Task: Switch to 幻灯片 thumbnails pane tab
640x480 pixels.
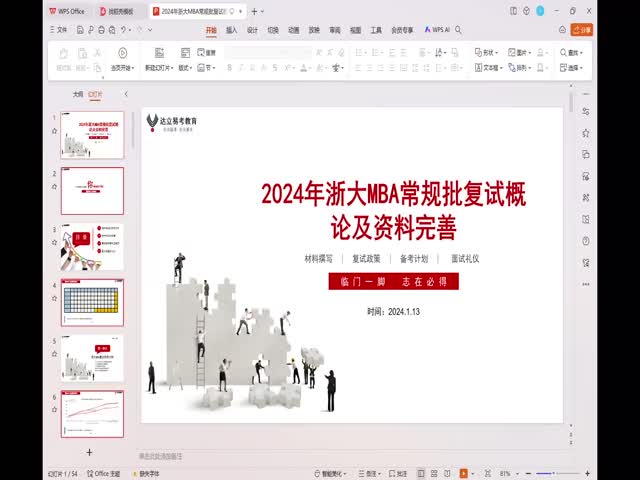Action: pyautogui.click(x=95, y=94)
